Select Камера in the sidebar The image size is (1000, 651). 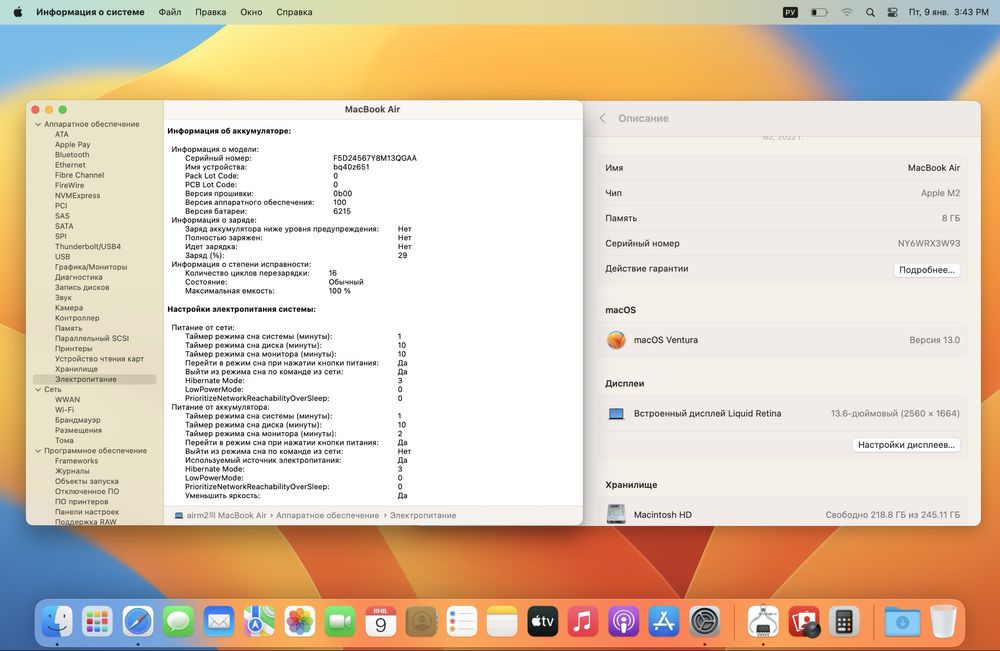pyautogui.click(x=69, y=308)
